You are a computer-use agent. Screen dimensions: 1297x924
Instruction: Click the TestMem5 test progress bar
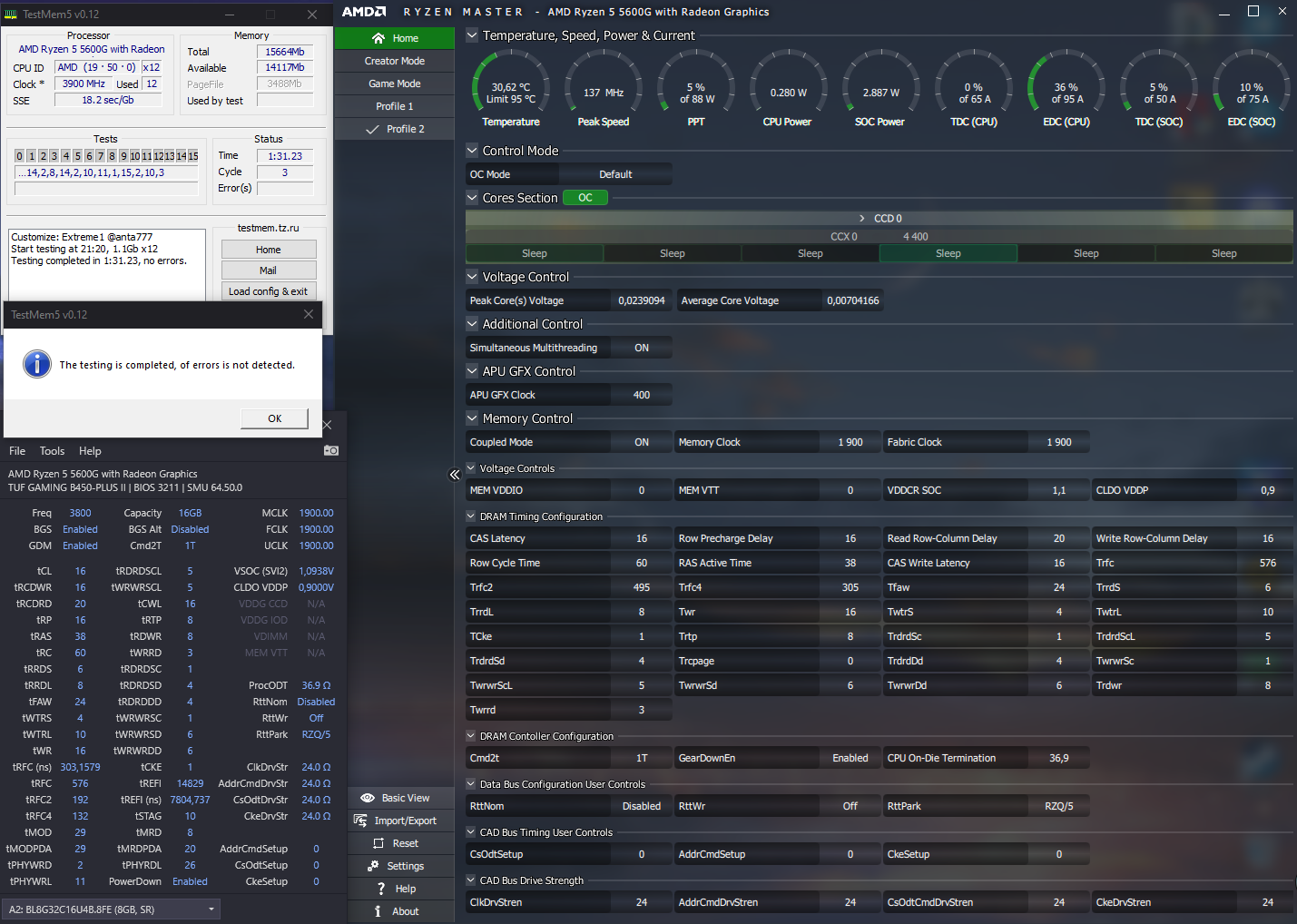[106, 189]
